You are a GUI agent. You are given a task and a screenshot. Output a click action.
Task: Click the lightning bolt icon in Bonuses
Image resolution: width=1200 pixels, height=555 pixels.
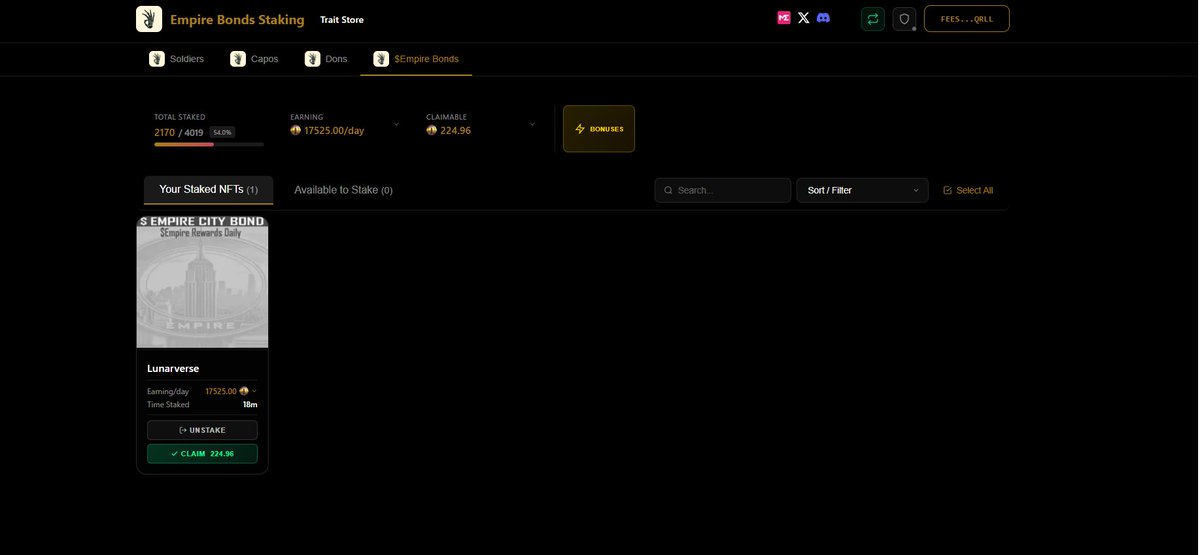[580, 129]
